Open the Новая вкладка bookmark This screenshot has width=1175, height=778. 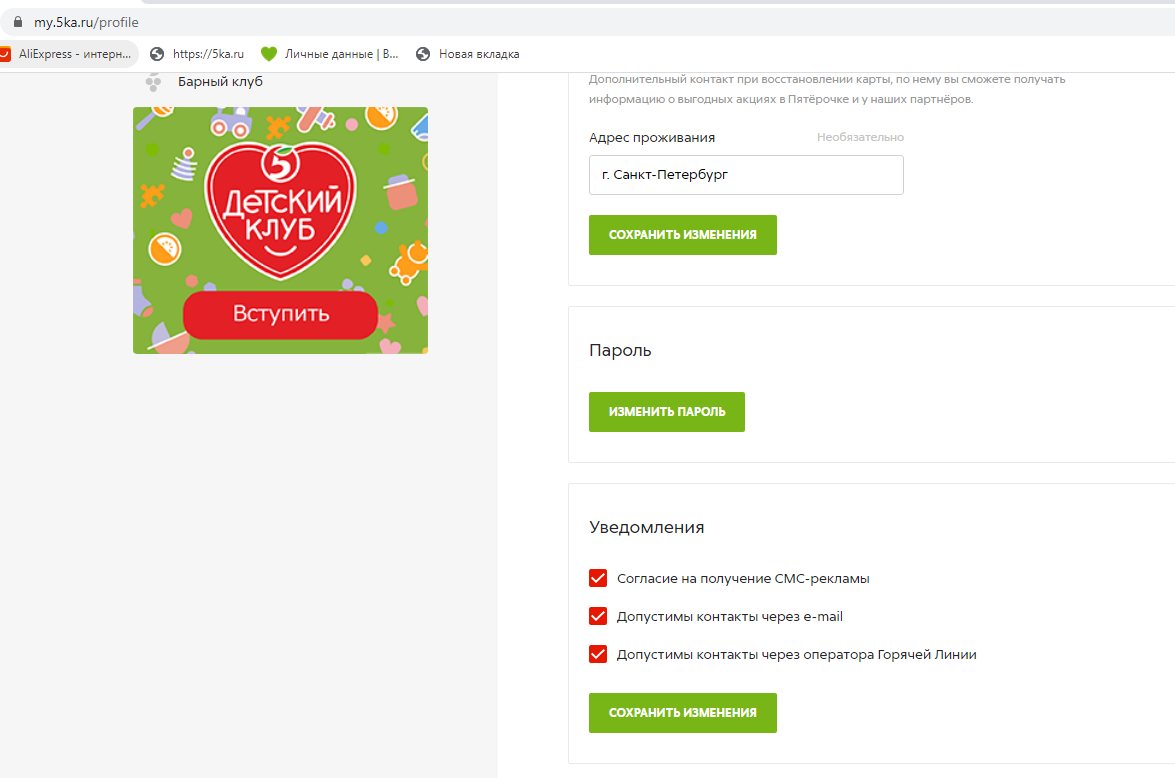pos(468,54)
